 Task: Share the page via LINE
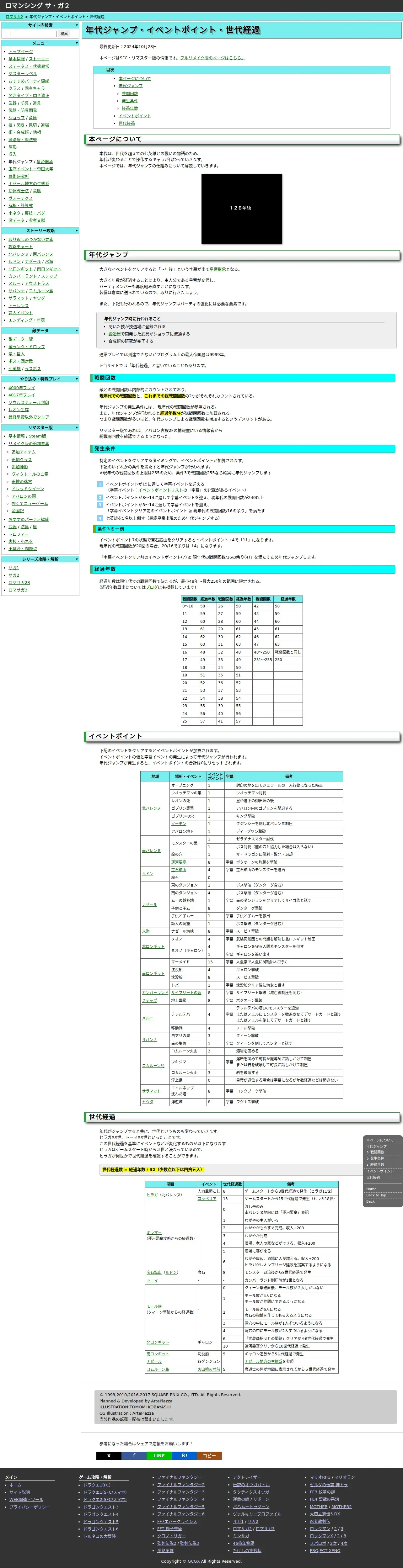tap(159, 1456)
